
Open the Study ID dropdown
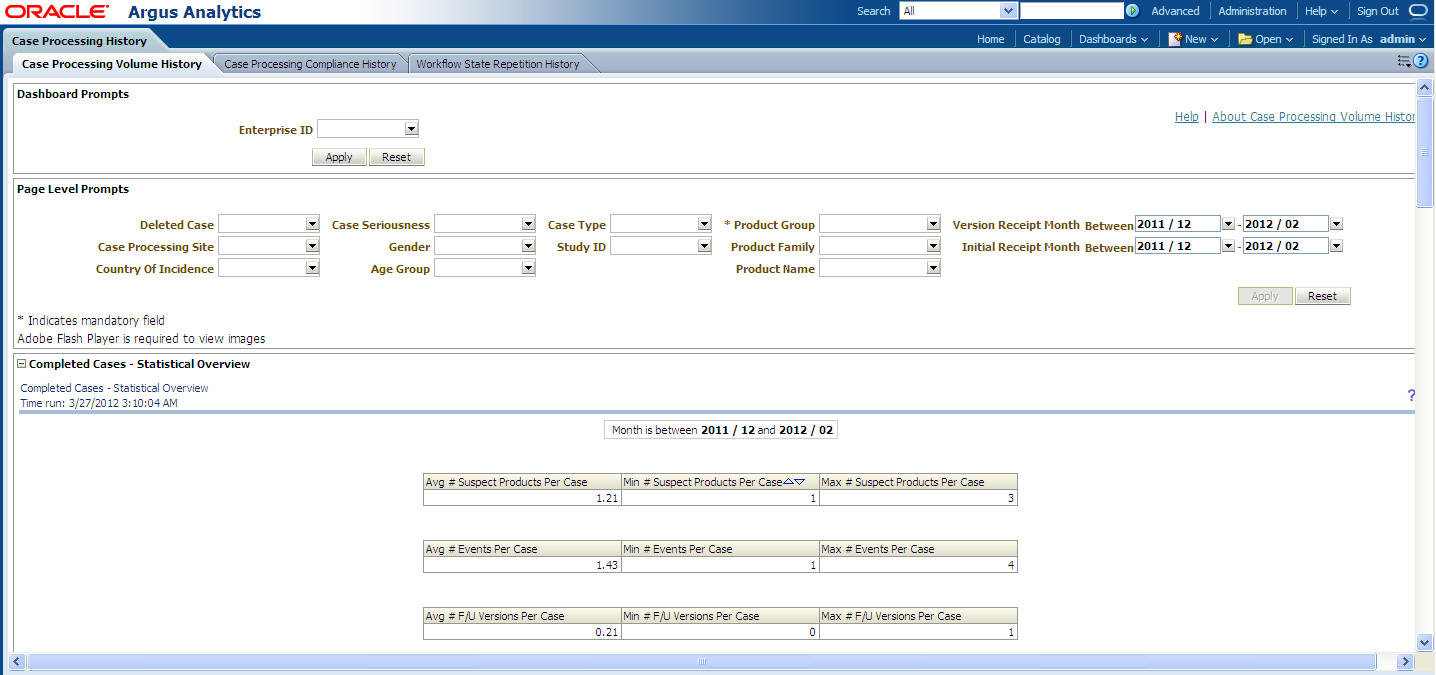click(704, 246)
